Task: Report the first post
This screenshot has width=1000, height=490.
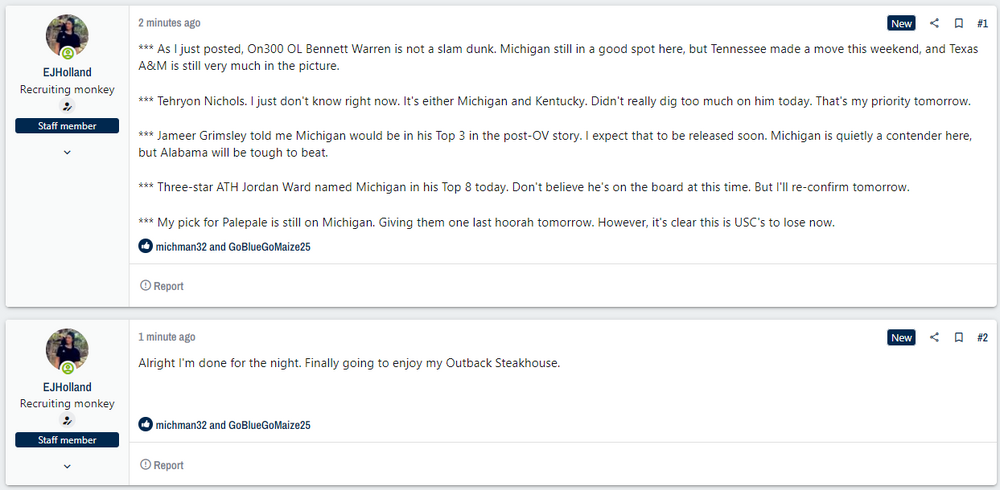Action: (x=162, y=286)
